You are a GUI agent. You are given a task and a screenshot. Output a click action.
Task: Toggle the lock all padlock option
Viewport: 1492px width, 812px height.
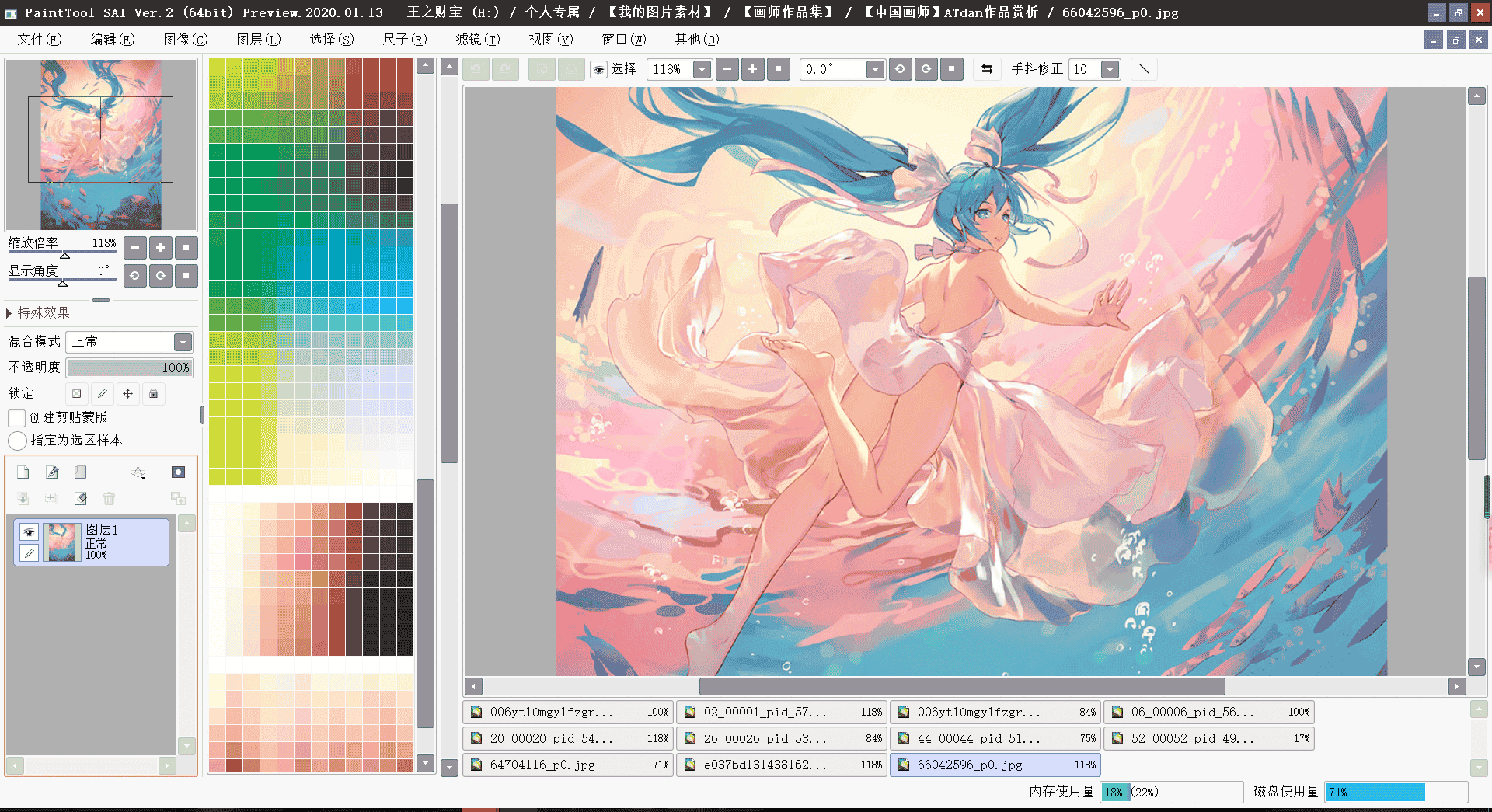[154, 394]
